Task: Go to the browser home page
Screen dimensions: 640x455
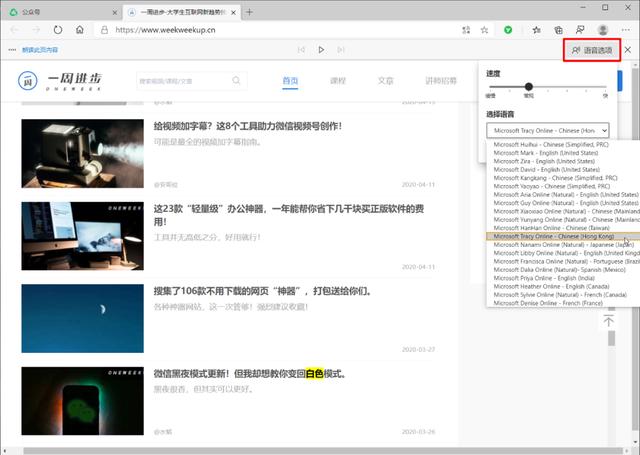Action: tap(80, 30)
